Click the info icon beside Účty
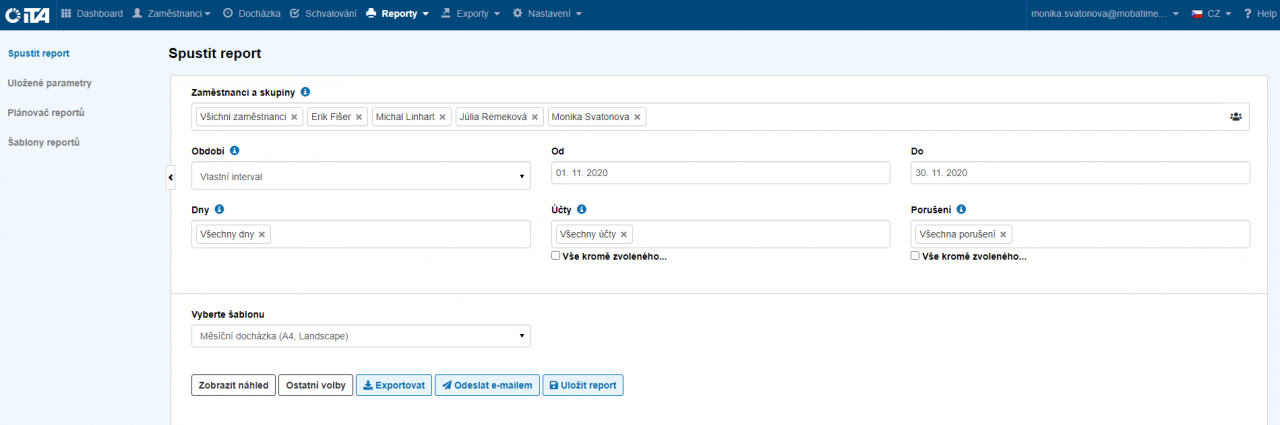The image size is (1280, 425). coord(582,210)
